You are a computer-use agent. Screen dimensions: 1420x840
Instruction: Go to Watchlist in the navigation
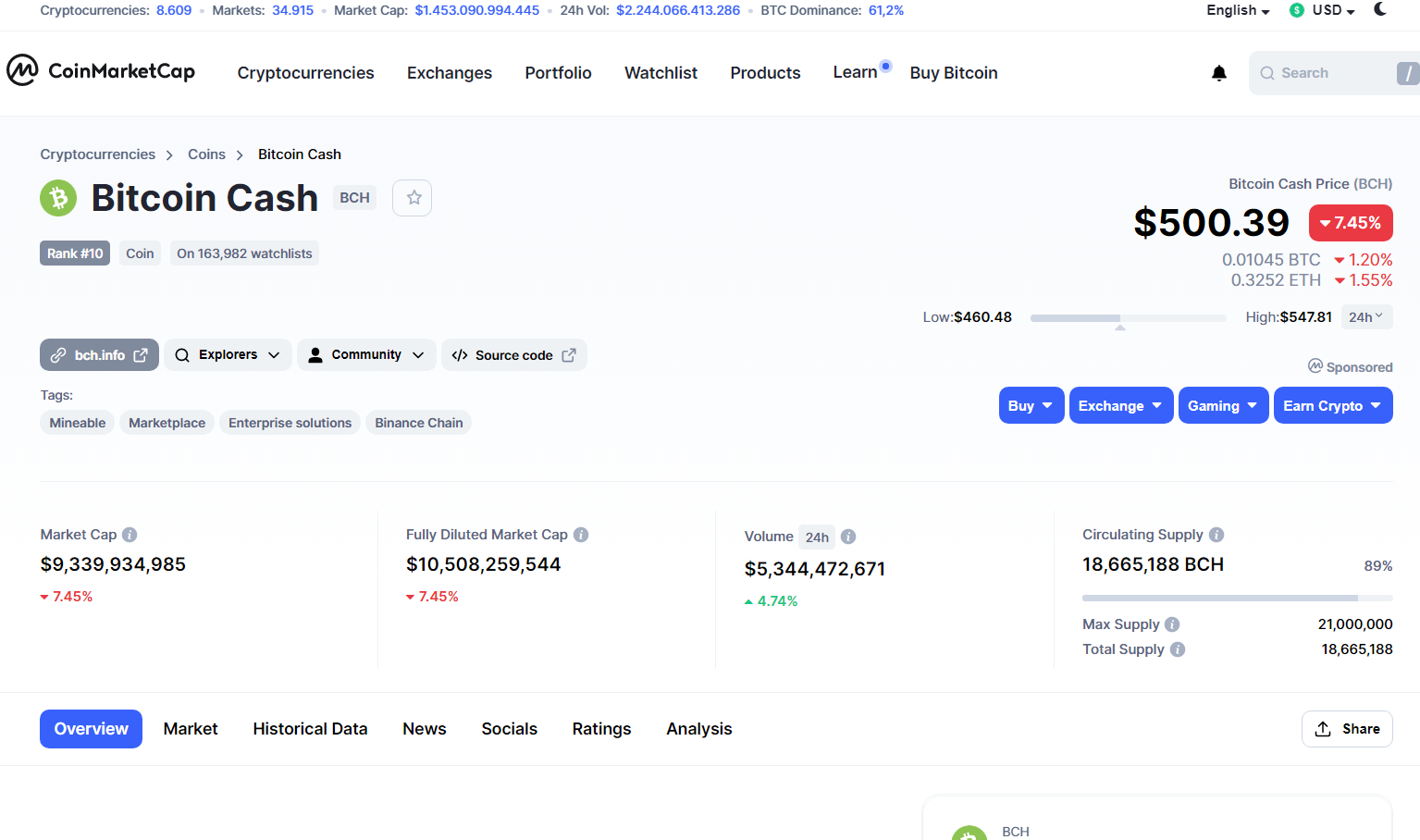[x=661, y=73]
